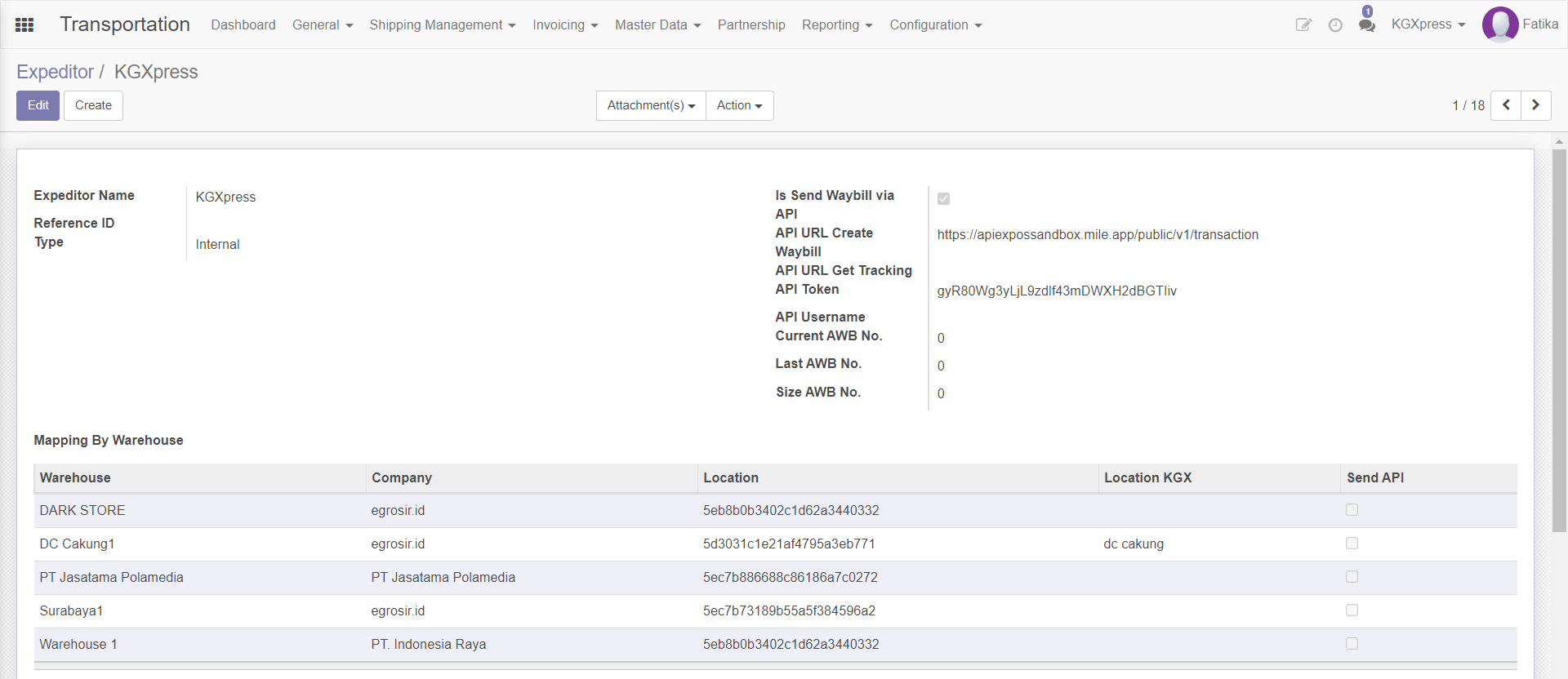
Task: Open the conversations chat icon
Action: tap(1366, 25)
